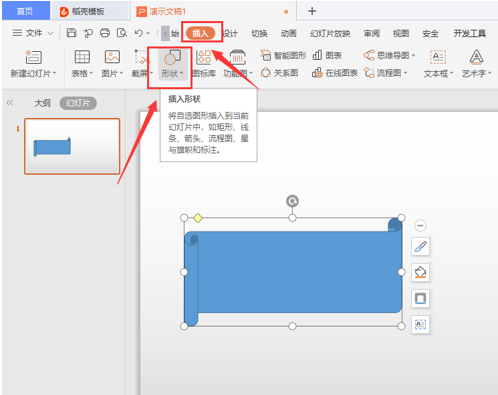Expand the 新建幻灯片 dropdown arrow
The height and width of the screenshot is (395, 498).
tap(55, 73)
